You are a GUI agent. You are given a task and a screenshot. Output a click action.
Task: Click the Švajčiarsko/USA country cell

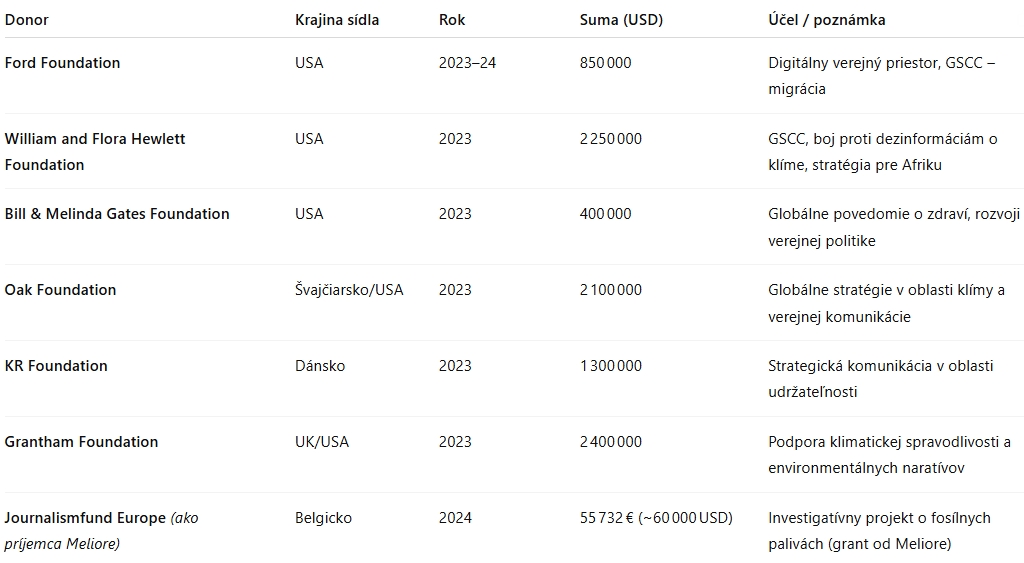pos(349,290)
